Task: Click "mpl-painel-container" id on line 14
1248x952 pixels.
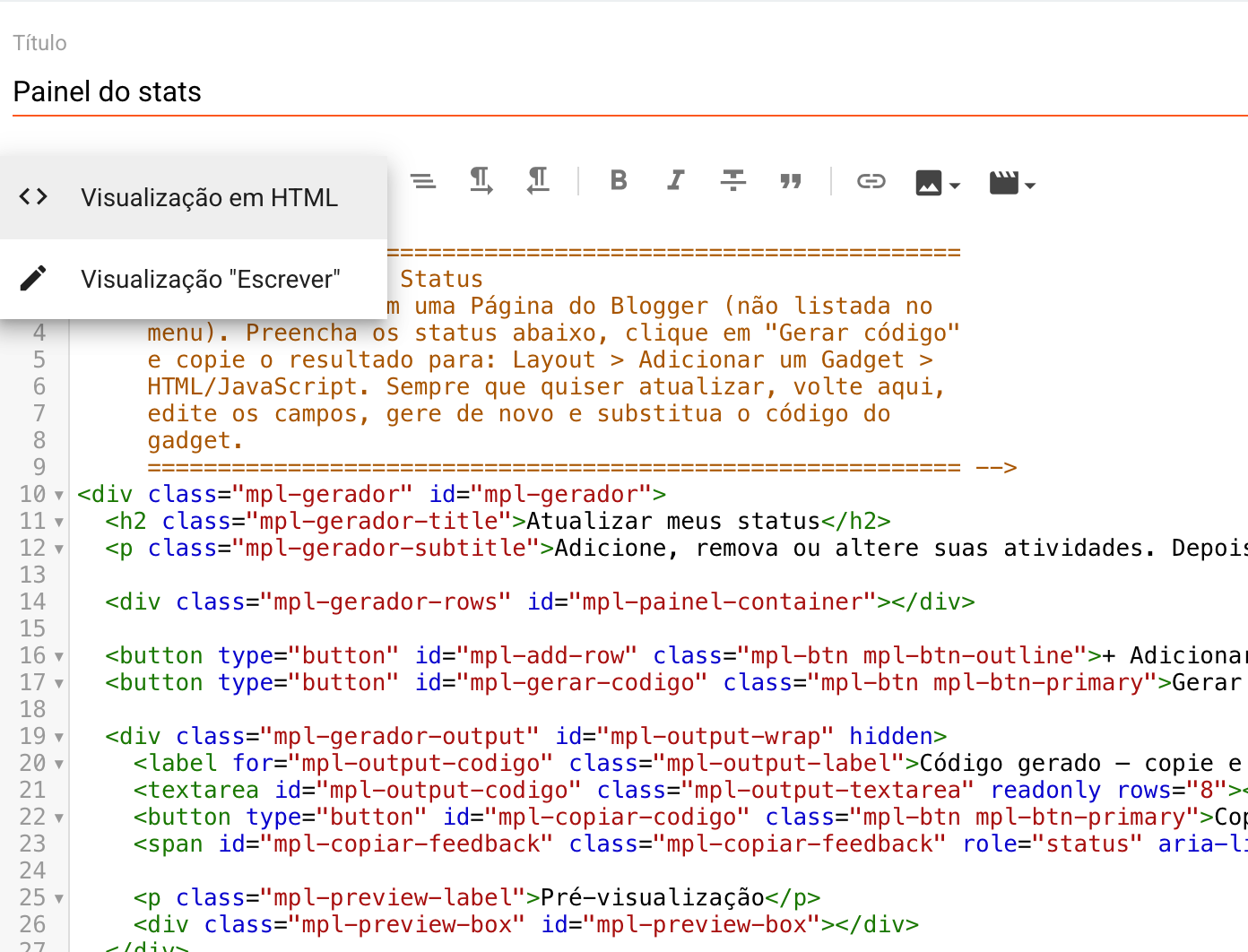Action: pyautogui.click(x=723, y=601)
